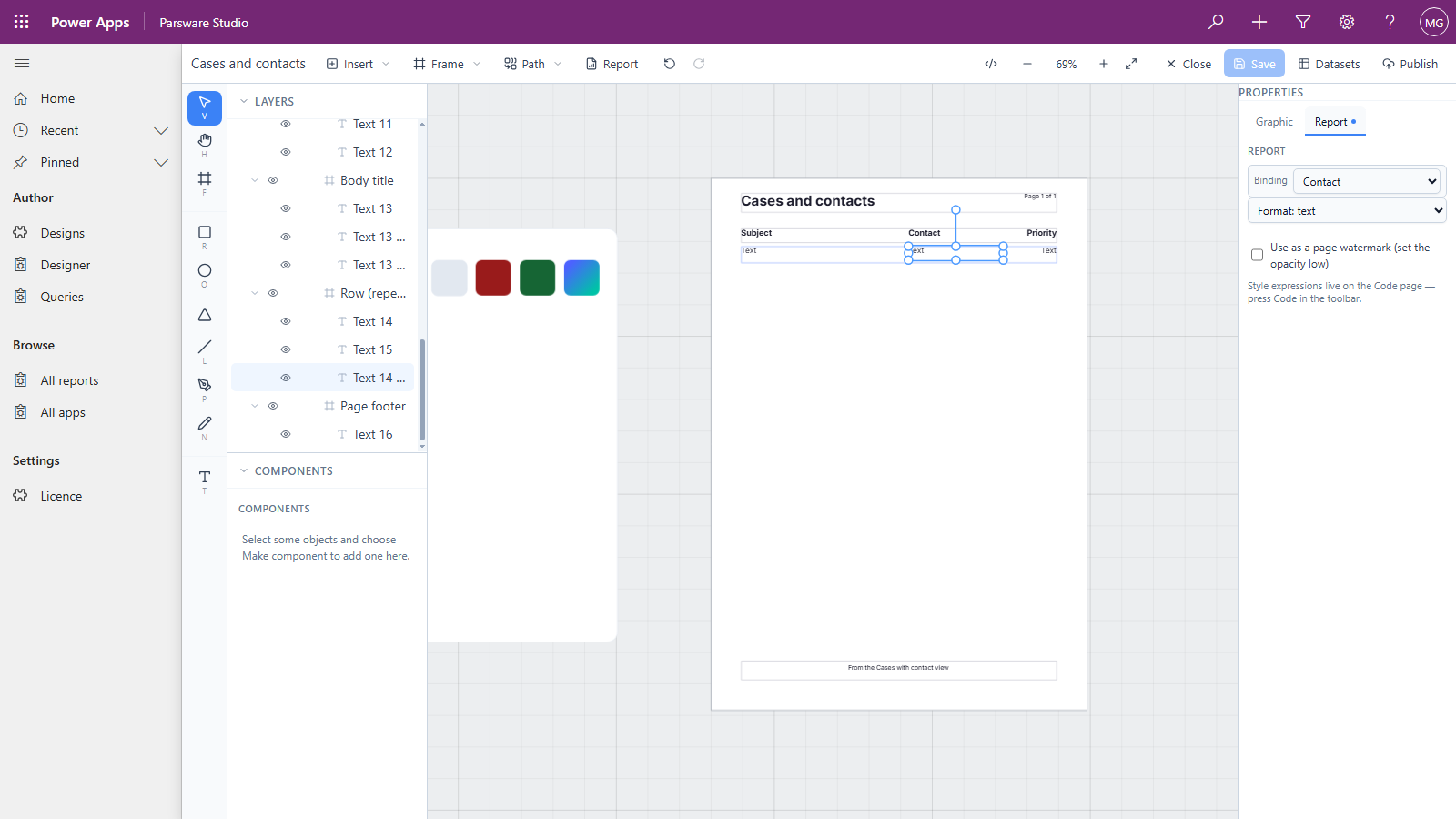Select the pointer (V) selection tool
Screen dimensions: 1456x819
coord(205,108)
